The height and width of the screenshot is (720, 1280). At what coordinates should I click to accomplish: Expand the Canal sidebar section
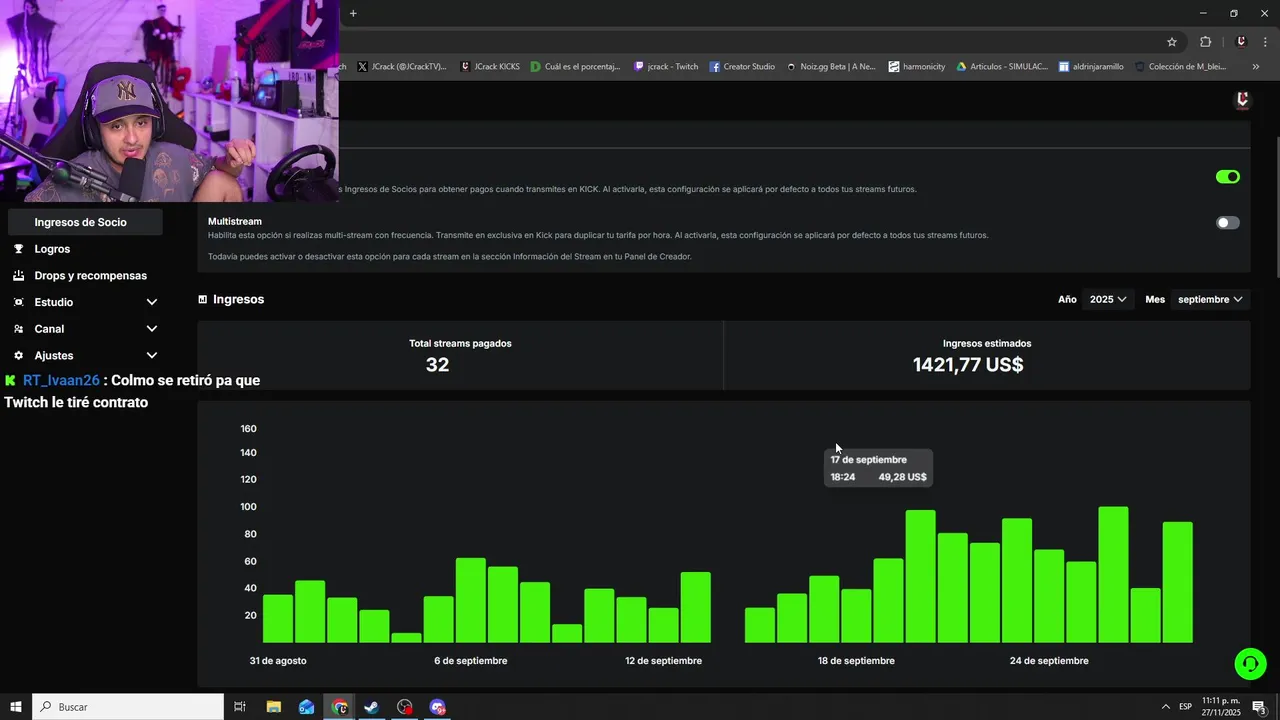tap(152, 329)
